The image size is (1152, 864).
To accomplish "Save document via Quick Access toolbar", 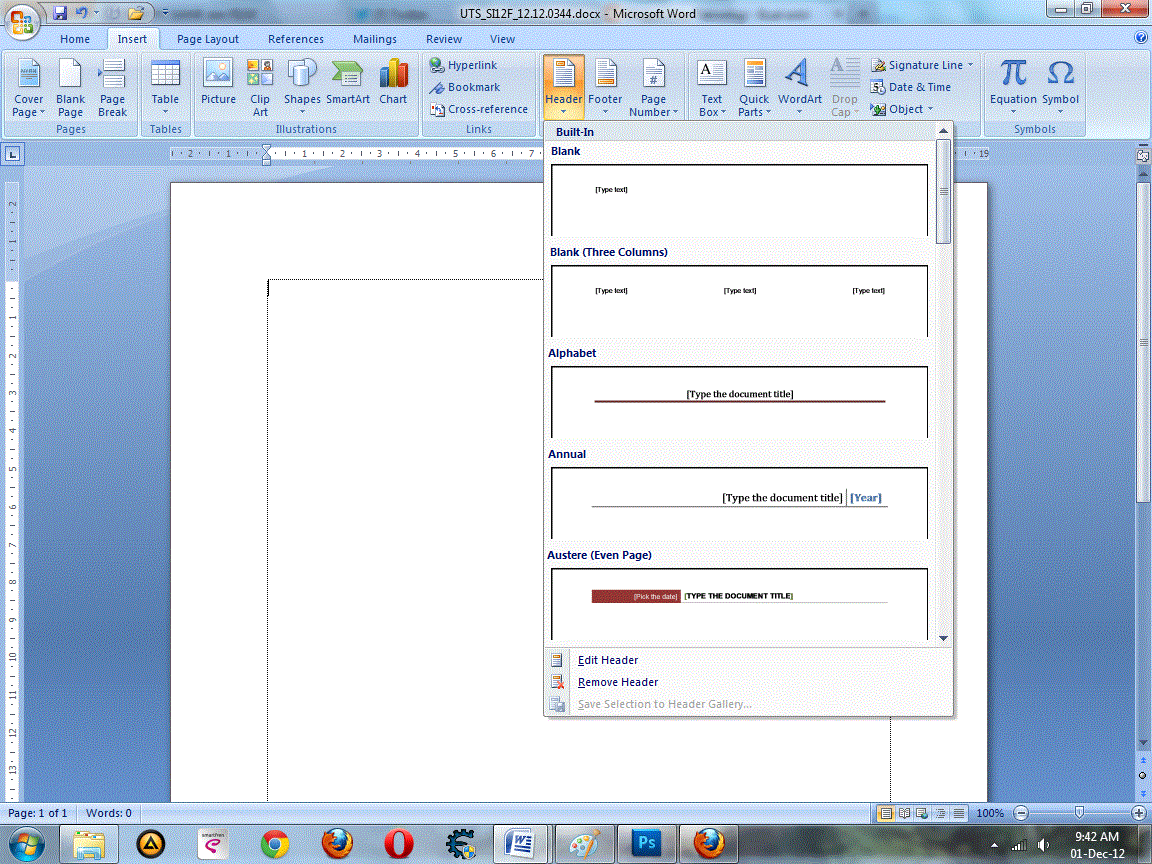I will click(x=60, y=12).
